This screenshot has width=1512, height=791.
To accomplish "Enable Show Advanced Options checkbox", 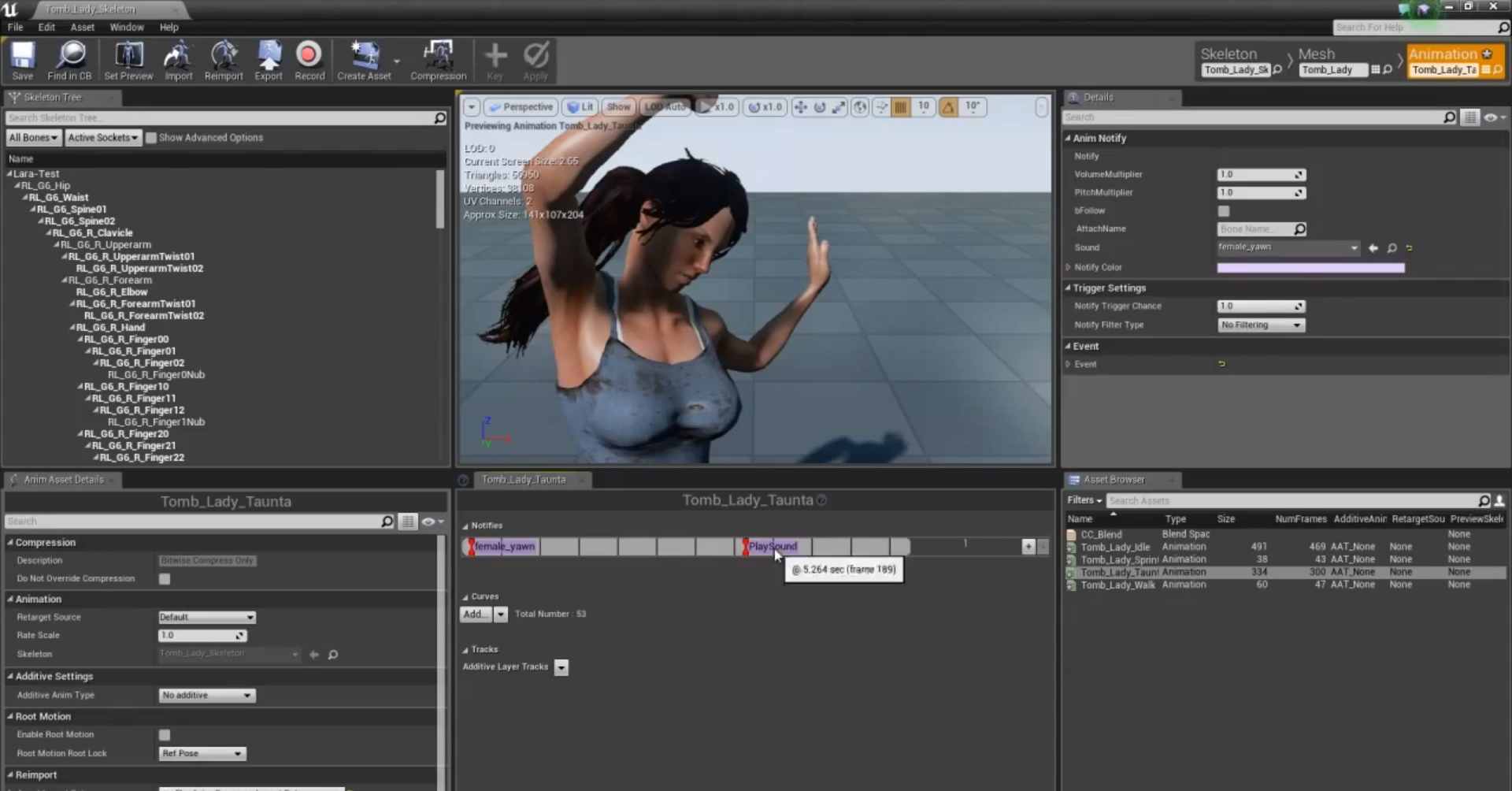I will [151, 138].
